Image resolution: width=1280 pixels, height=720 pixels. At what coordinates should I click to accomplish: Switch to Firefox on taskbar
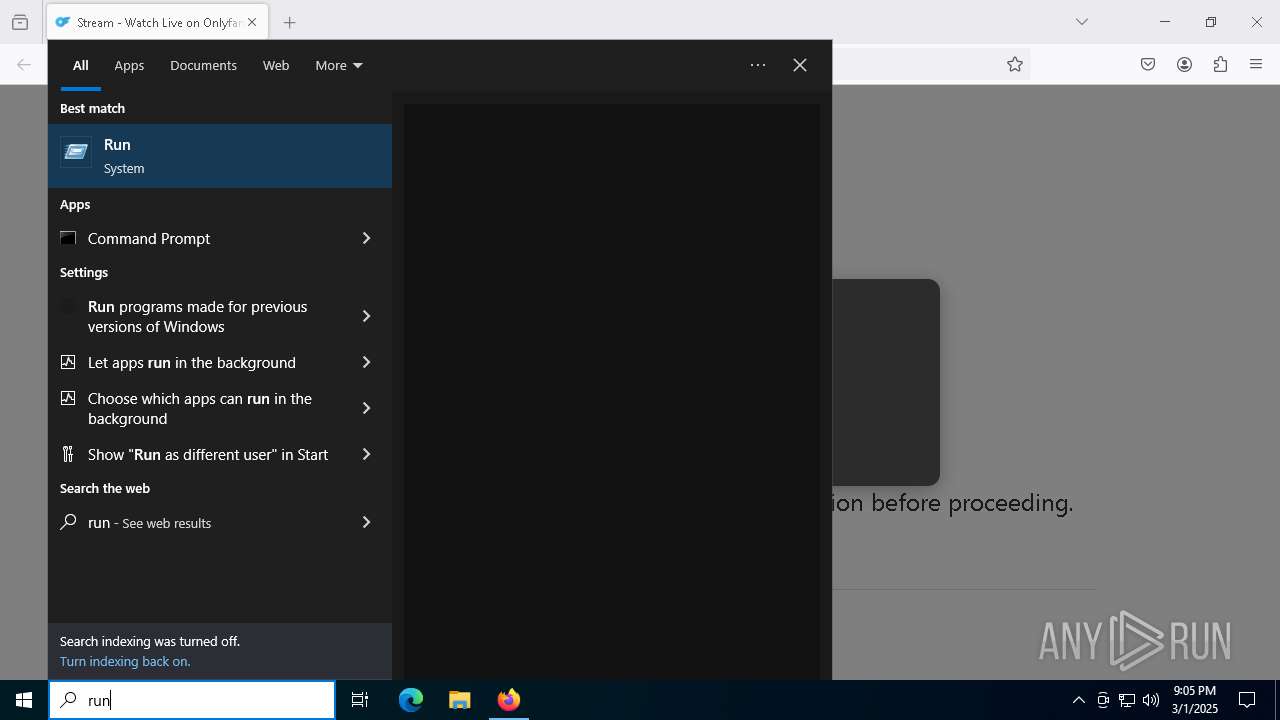coord(509,700)
